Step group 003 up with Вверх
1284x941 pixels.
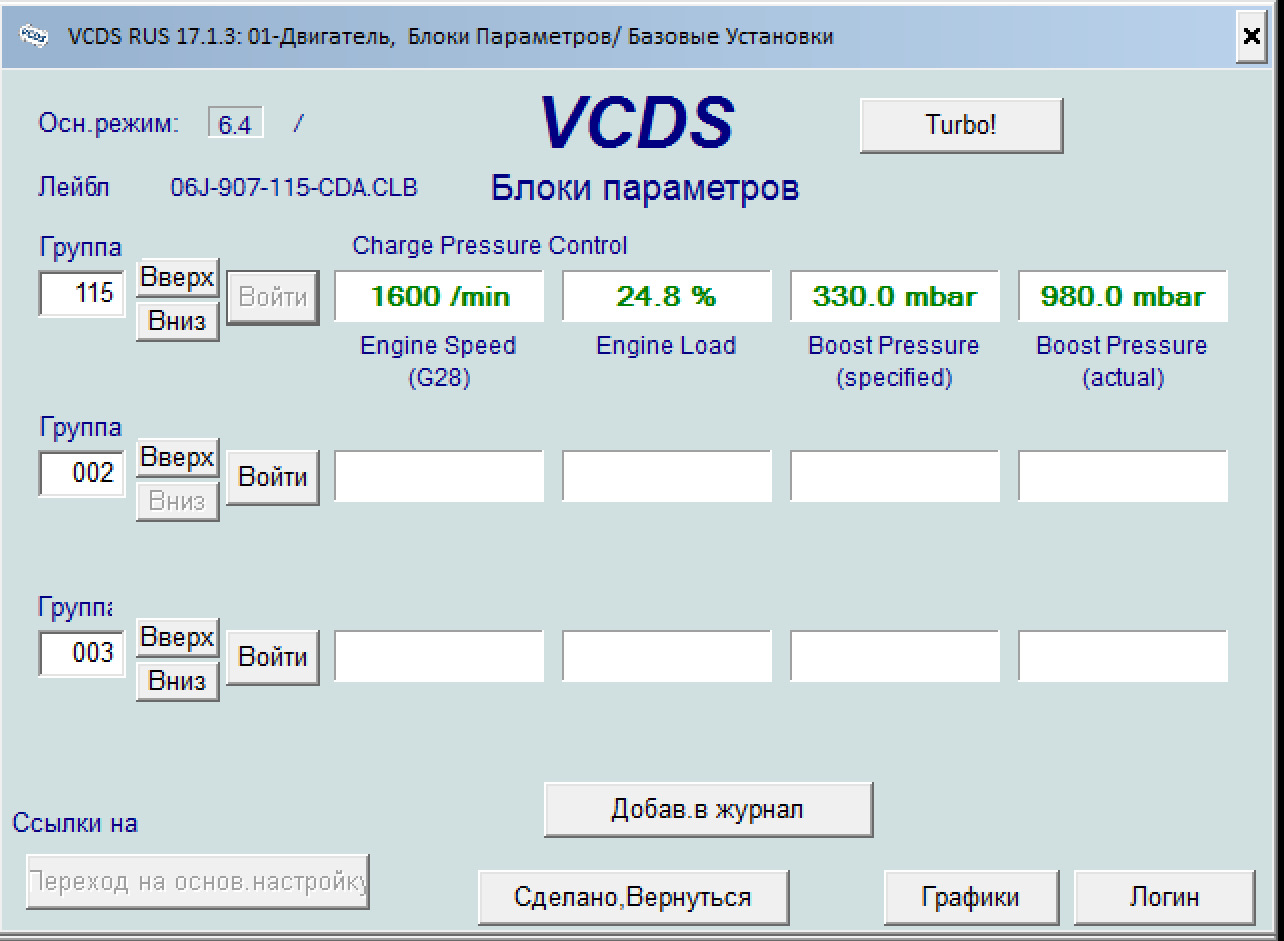(x=177, y=638)
